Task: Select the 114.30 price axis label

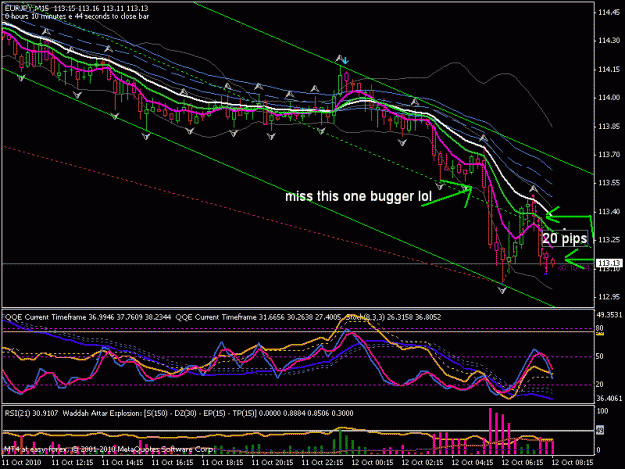Action: pos(609,41)
